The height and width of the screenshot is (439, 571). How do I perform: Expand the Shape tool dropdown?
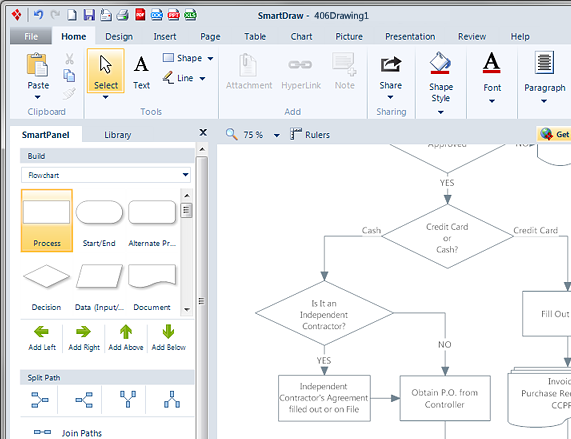click(x=210, y=58)
